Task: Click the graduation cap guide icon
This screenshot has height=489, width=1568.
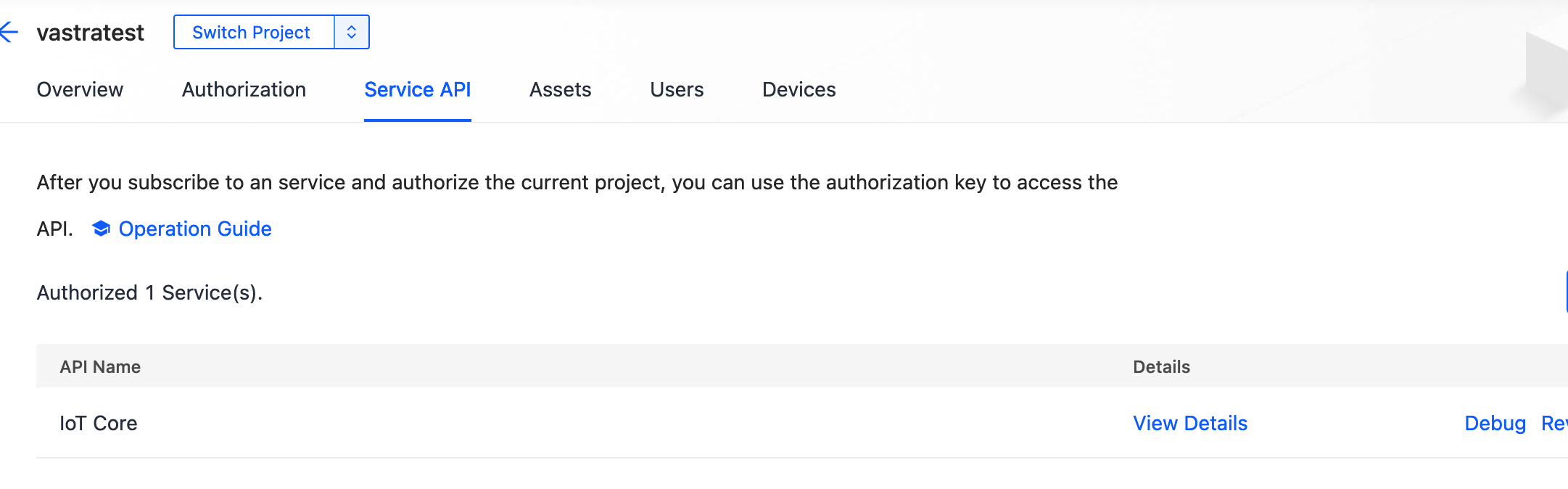Action: pos(101,229)
